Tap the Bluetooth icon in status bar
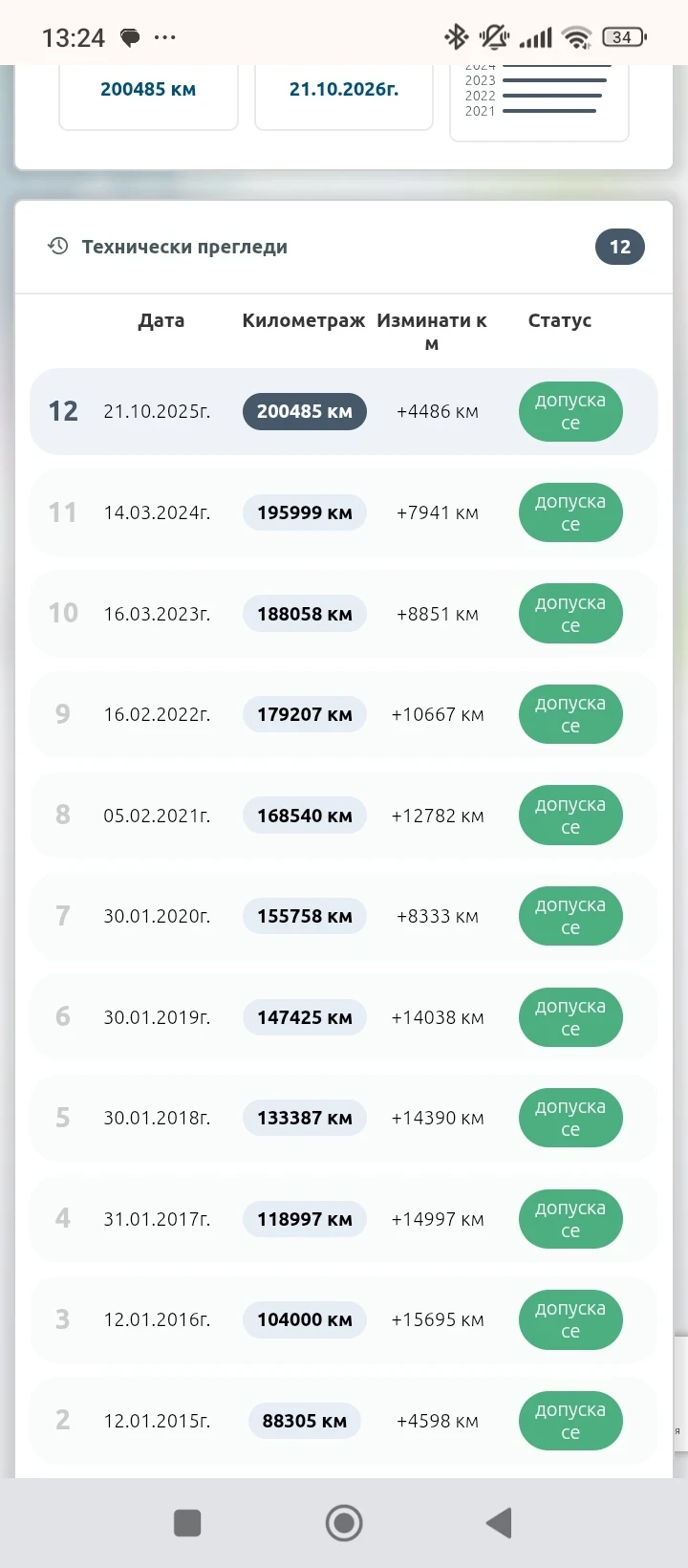 click(456, 37)
